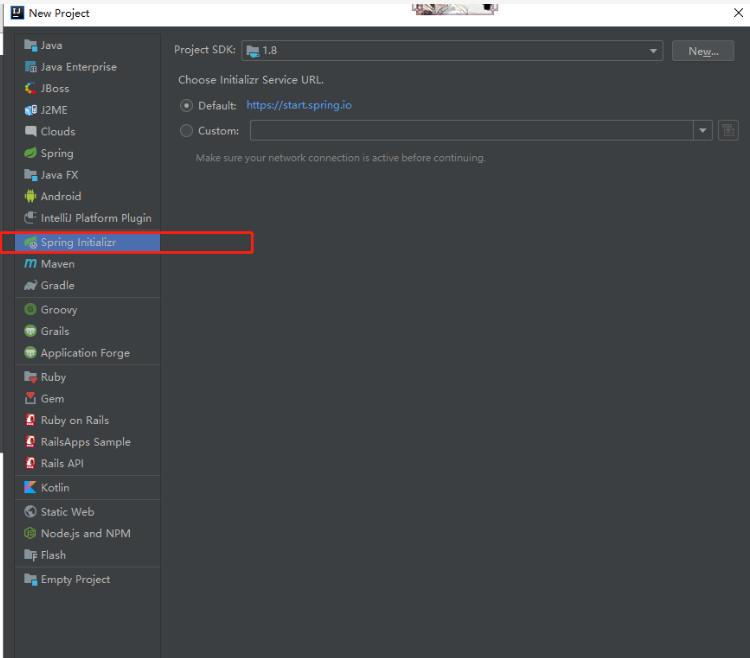Click the Android robot icon
Viewport: 750px width, 658px height.
(x=31, y=196)
